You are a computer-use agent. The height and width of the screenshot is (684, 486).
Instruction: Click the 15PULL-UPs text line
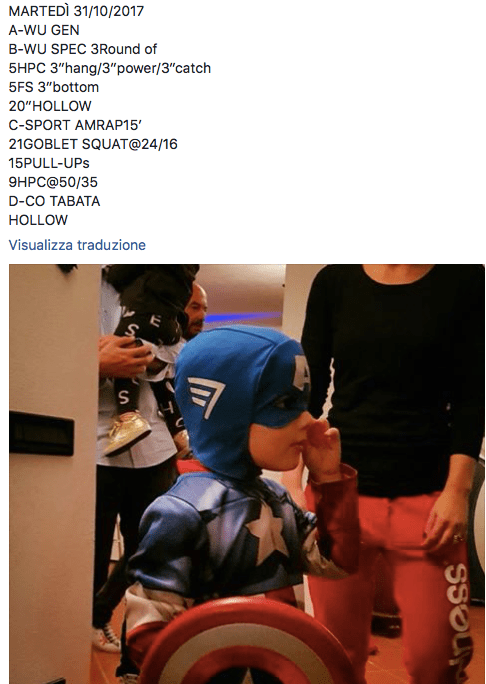click(49, 163)
